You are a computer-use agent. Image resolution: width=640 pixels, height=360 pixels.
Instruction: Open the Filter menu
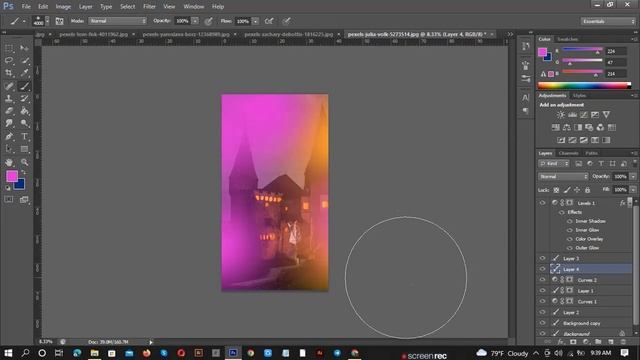pyautogui.click(x=149, y=7)
